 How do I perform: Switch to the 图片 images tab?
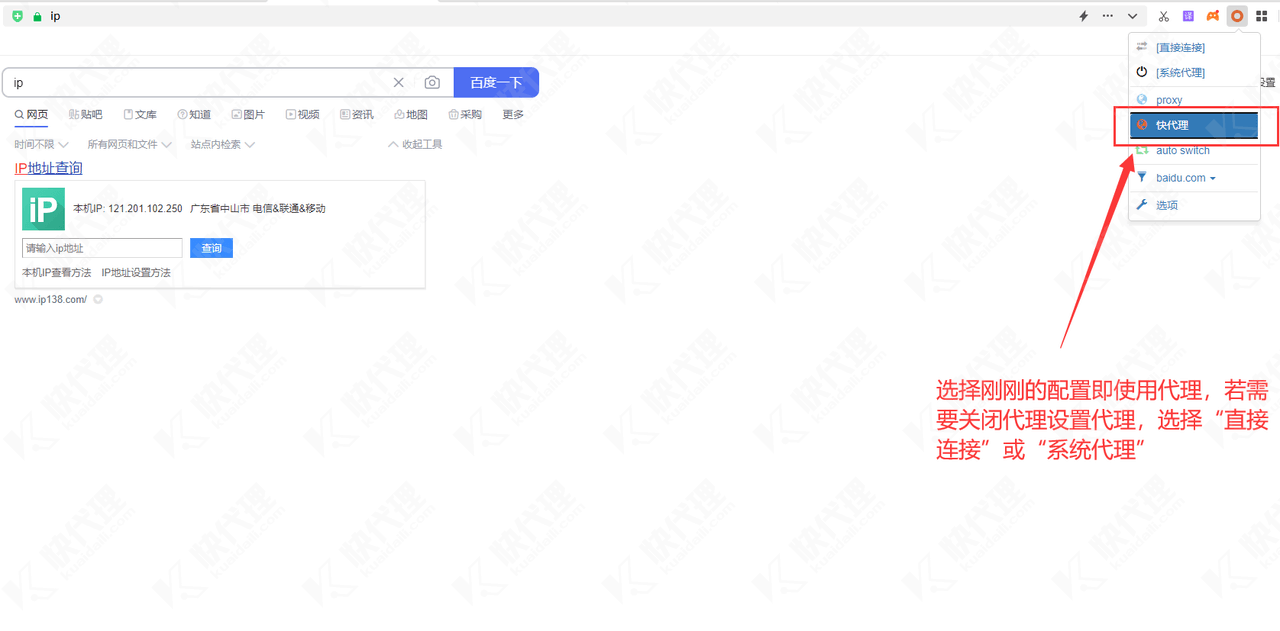tap(248, 115)
